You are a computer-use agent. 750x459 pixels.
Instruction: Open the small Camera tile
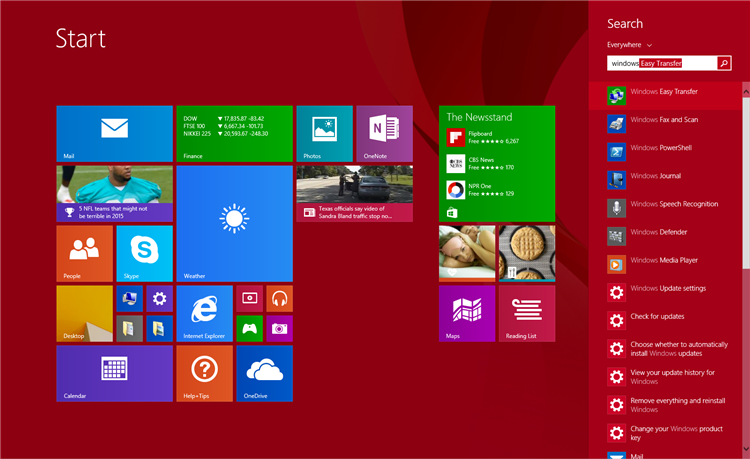(x=279, y=328)
